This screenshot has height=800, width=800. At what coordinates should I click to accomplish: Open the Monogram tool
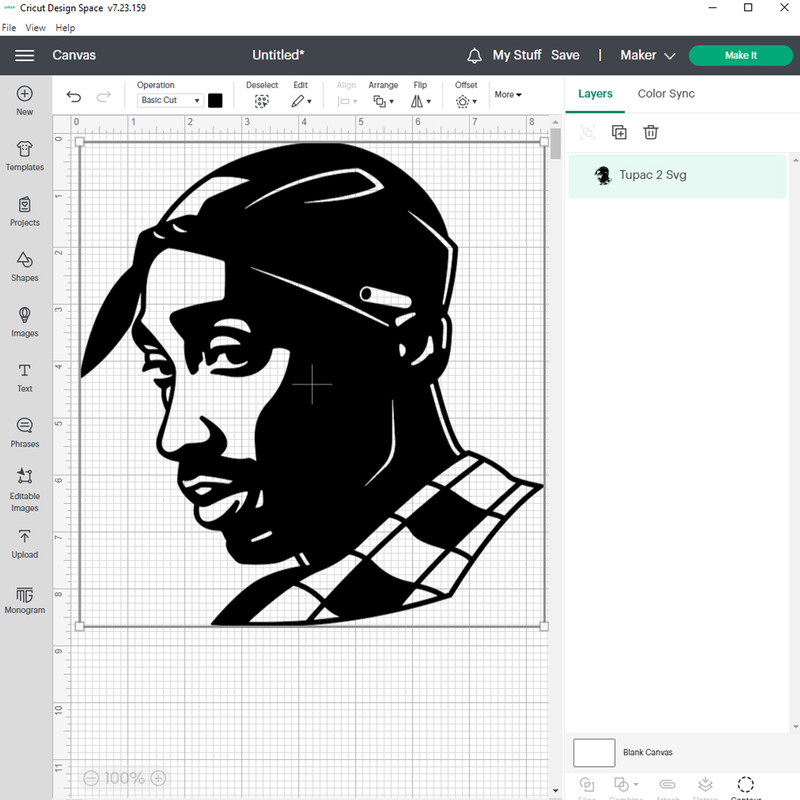(x=25, y=599)
